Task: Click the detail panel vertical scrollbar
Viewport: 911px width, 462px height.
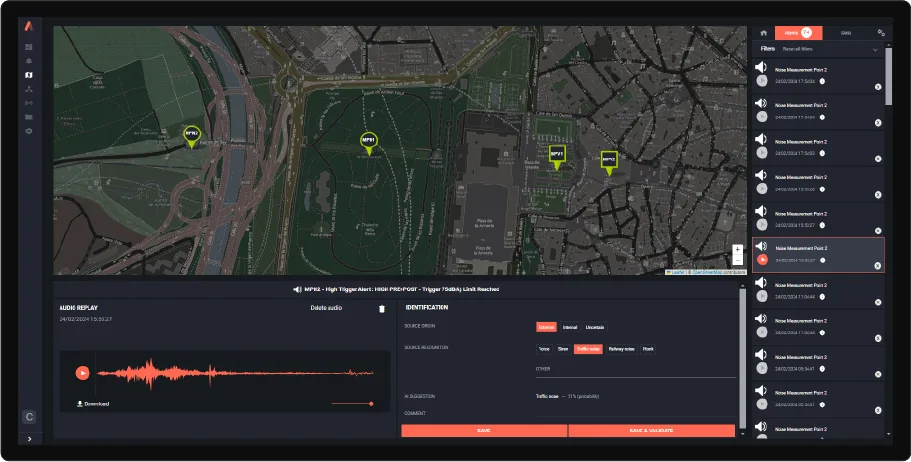Action: [x=742, y=357]
